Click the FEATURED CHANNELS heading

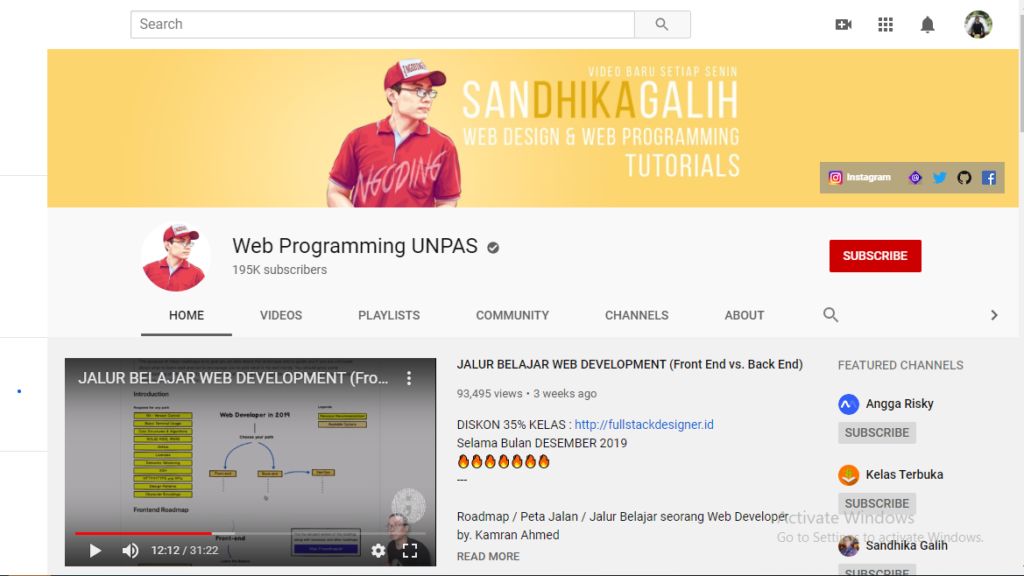[900, 365]
